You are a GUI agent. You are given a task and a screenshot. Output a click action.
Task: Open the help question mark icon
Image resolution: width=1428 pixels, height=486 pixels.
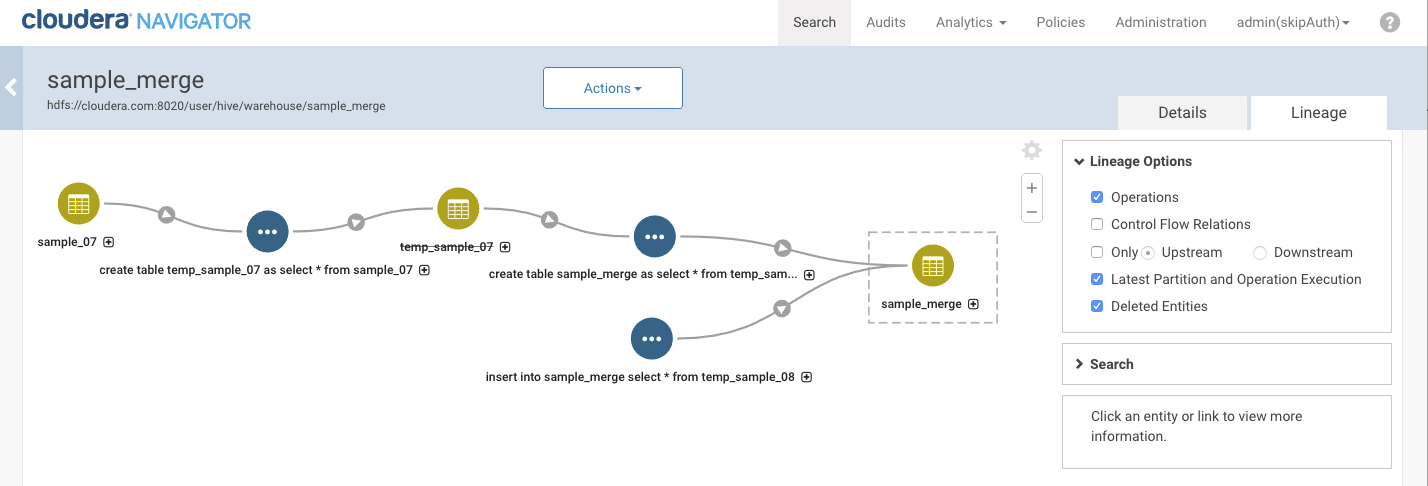coord(1389,22)
